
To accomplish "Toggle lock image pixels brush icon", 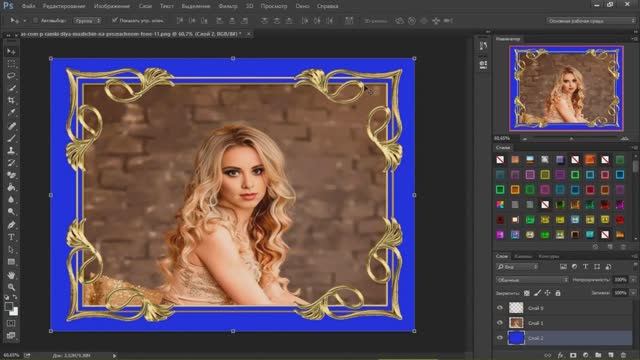I will coord(537,293).
